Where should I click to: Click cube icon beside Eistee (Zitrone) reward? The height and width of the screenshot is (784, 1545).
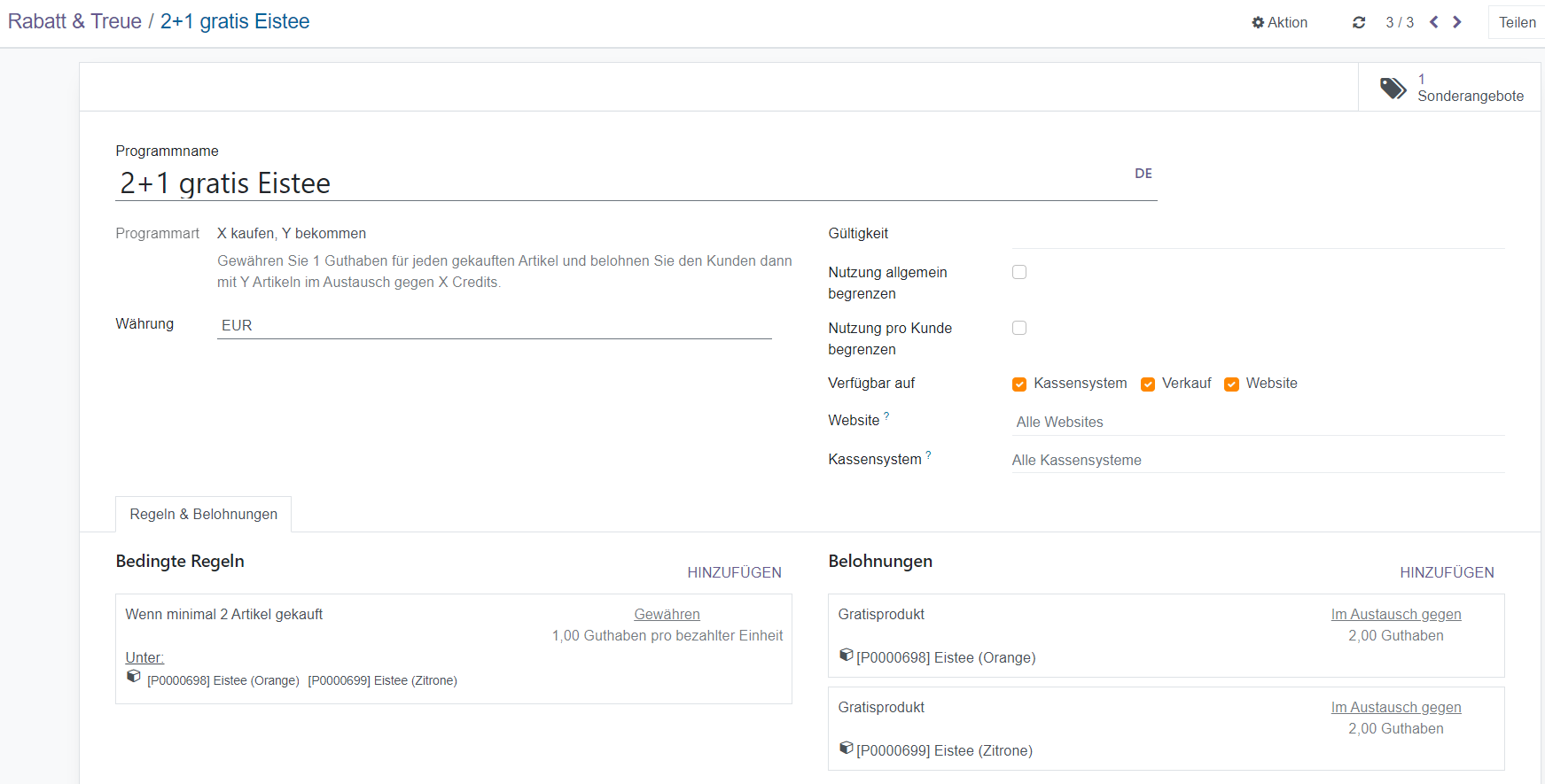click(x=846, y=748)
